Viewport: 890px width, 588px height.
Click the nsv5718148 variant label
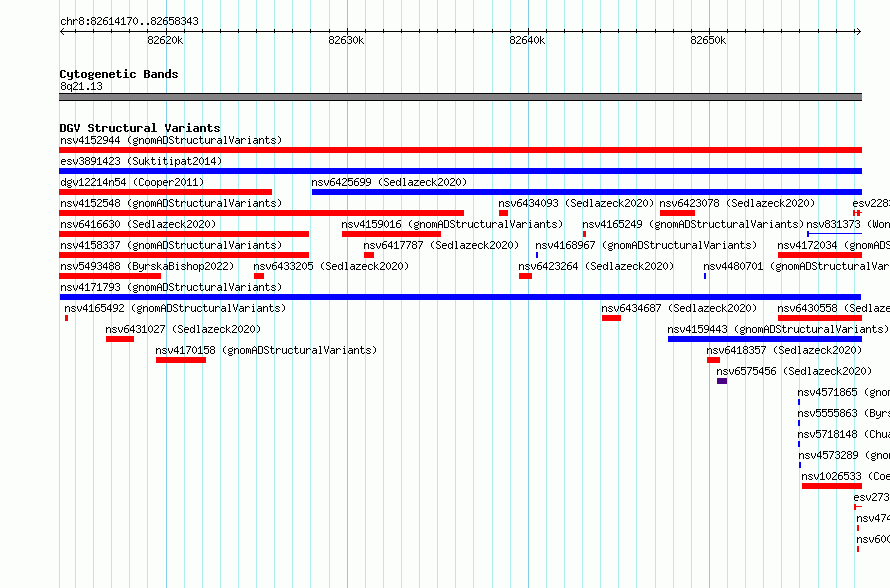pyautogui.click(x=843, y=434)
